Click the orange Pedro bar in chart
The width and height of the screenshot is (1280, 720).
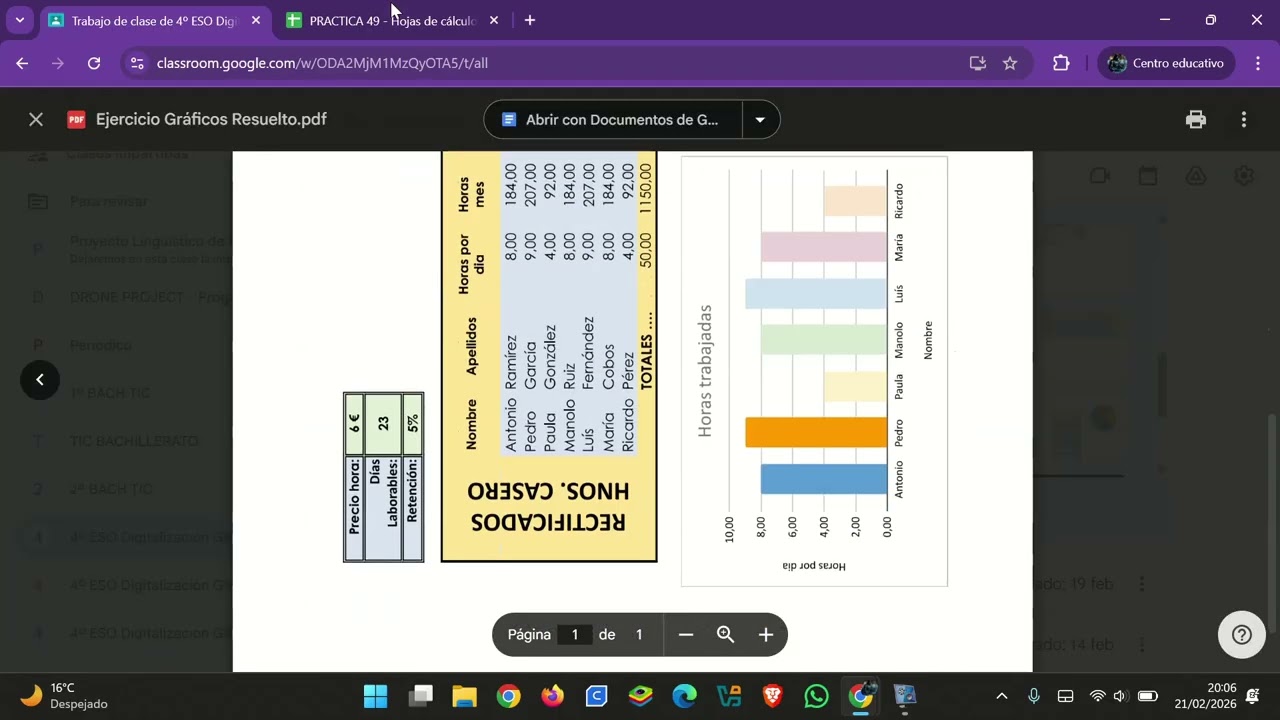click(816, 432)
